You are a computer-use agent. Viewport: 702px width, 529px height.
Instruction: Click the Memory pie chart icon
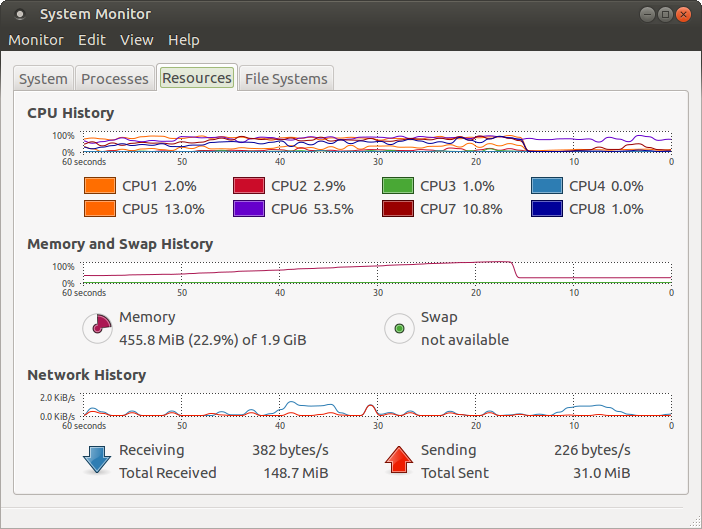tap(97, 328)
